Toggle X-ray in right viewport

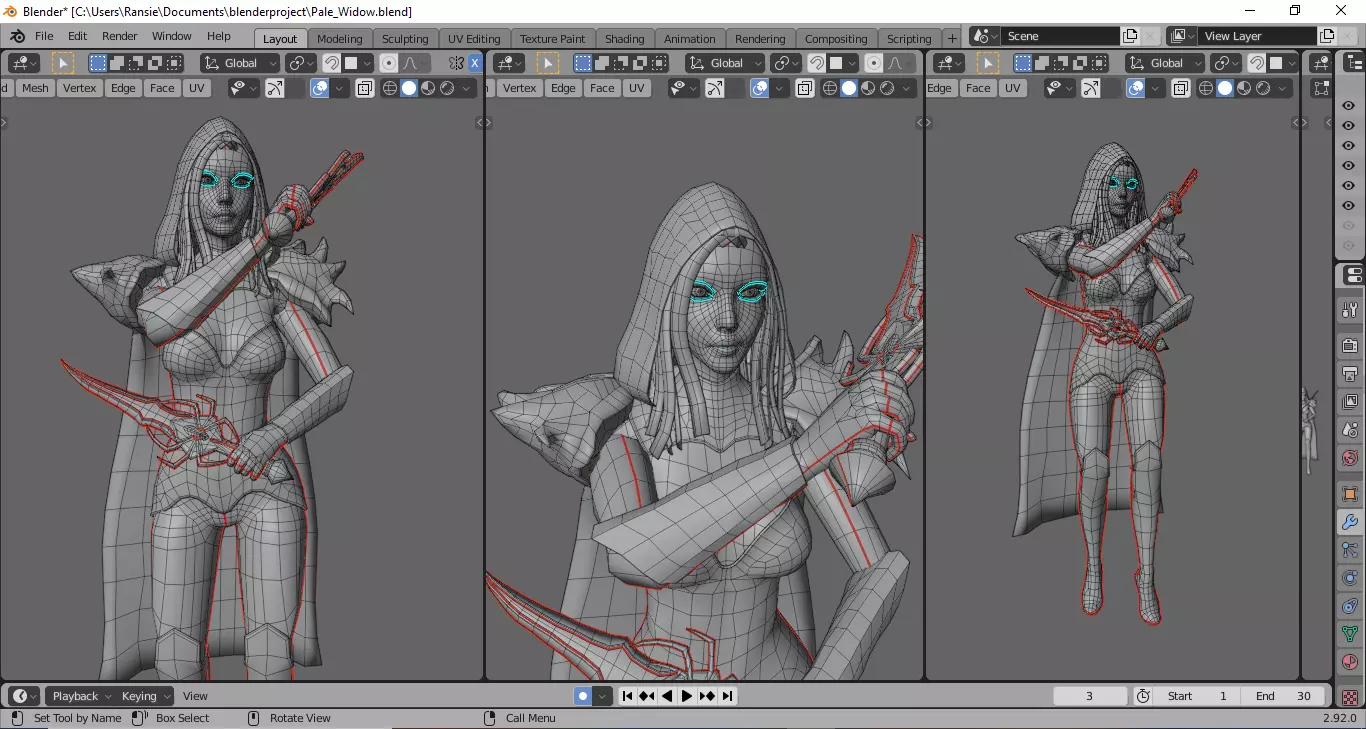(1181, 88)
